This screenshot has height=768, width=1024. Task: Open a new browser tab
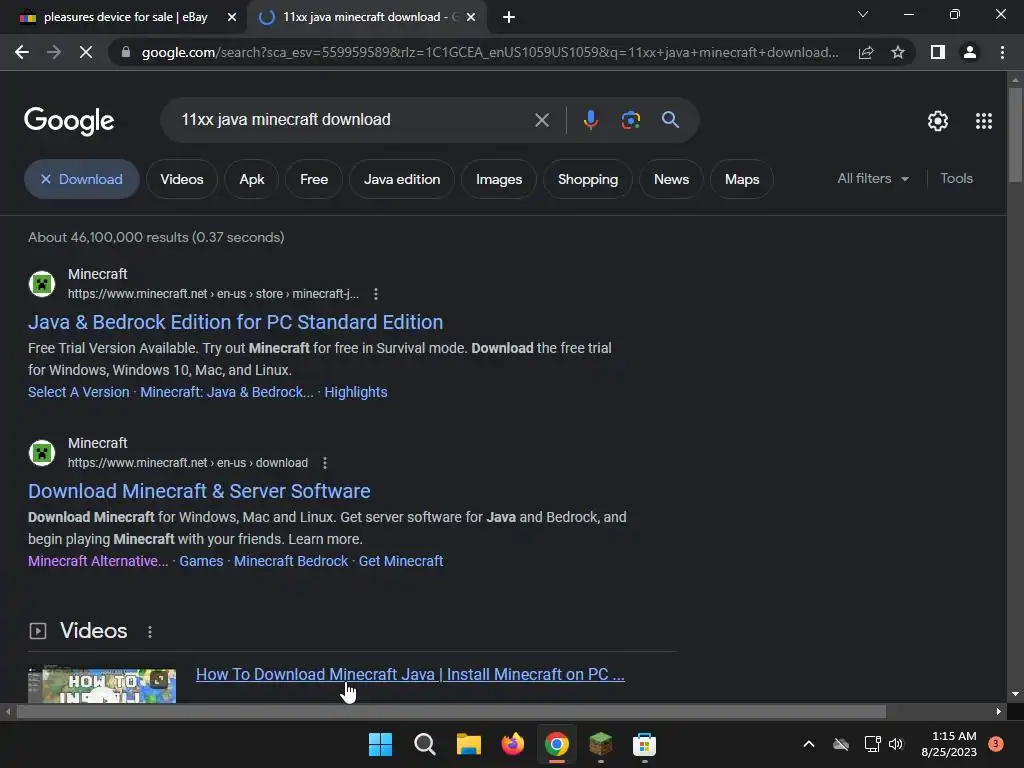509,18
